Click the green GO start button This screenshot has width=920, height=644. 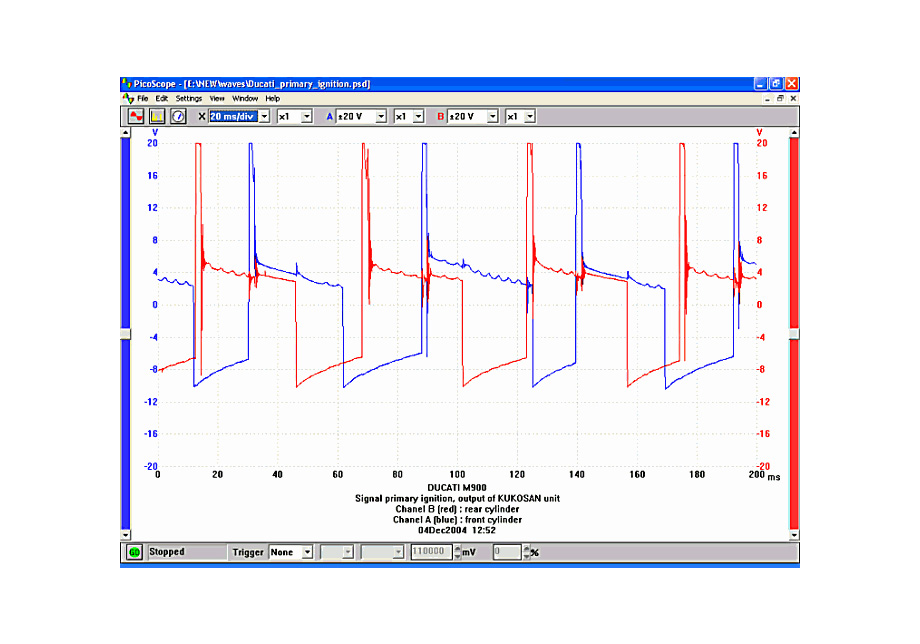134,552
